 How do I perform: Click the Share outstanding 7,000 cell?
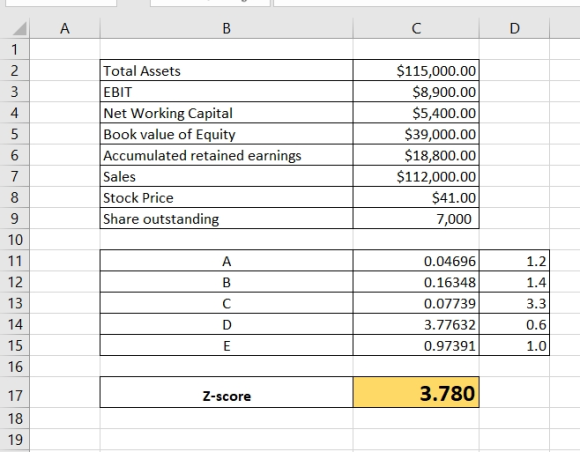click(416, 219)
